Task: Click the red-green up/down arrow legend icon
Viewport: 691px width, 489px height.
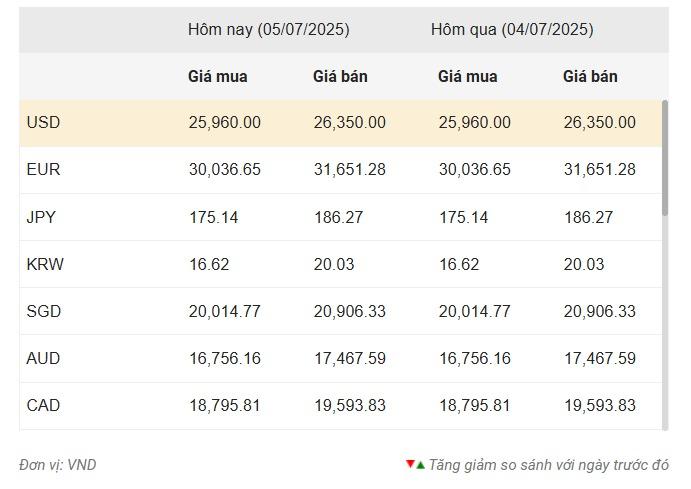Action: click(x=415, y=465)
